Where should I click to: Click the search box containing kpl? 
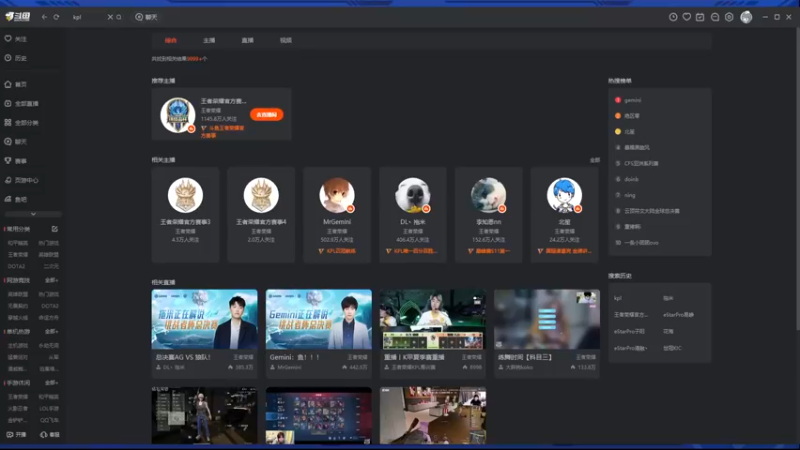point(89,17)
